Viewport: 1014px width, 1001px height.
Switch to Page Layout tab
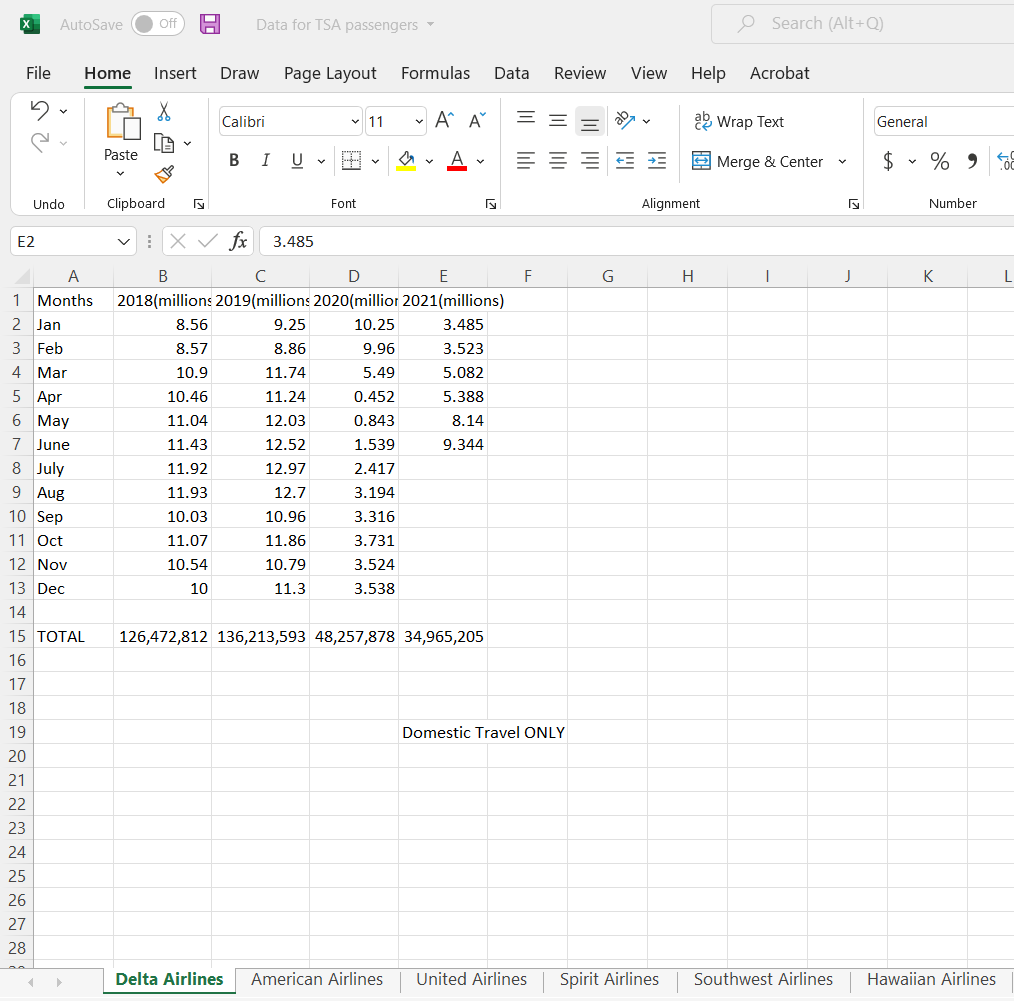pos(330,73)
